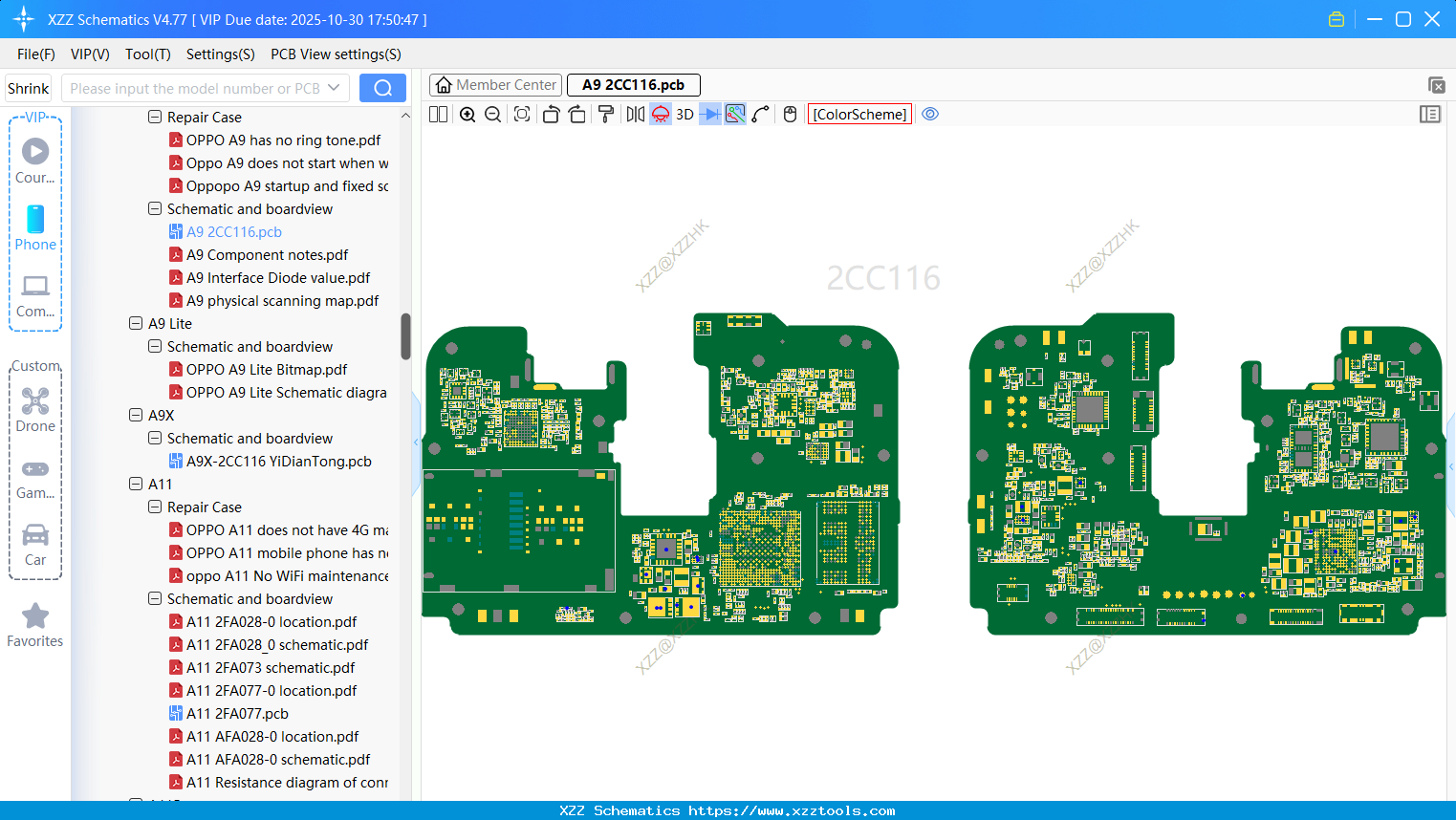Screen dimensions: 1456x820
Task: Open the Tool(T) menu
Action: (x=147, y=54)
